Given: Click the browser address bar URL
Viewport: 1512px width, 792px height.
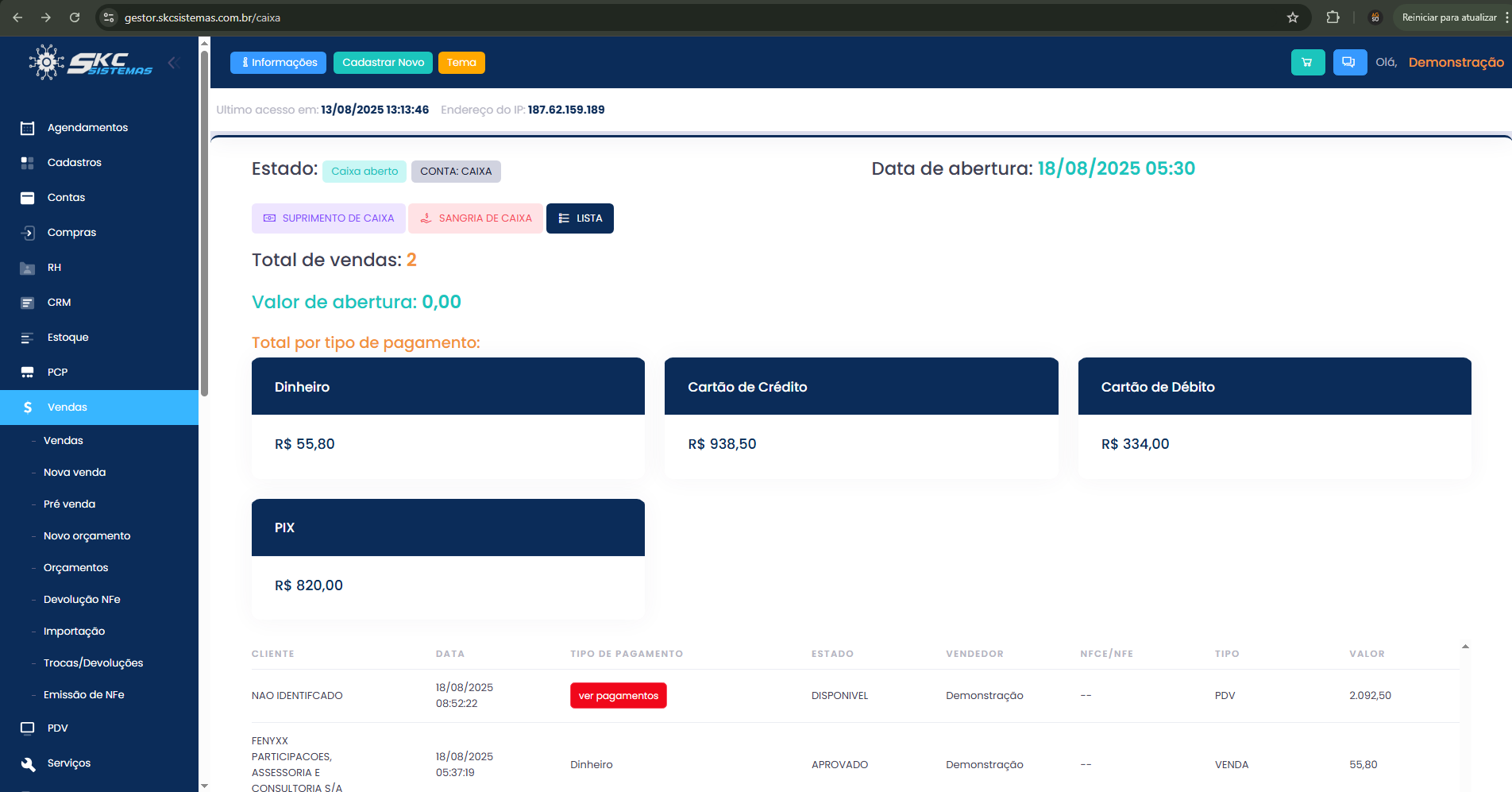Looking at the screenshot, I should (x=202, y=17).
